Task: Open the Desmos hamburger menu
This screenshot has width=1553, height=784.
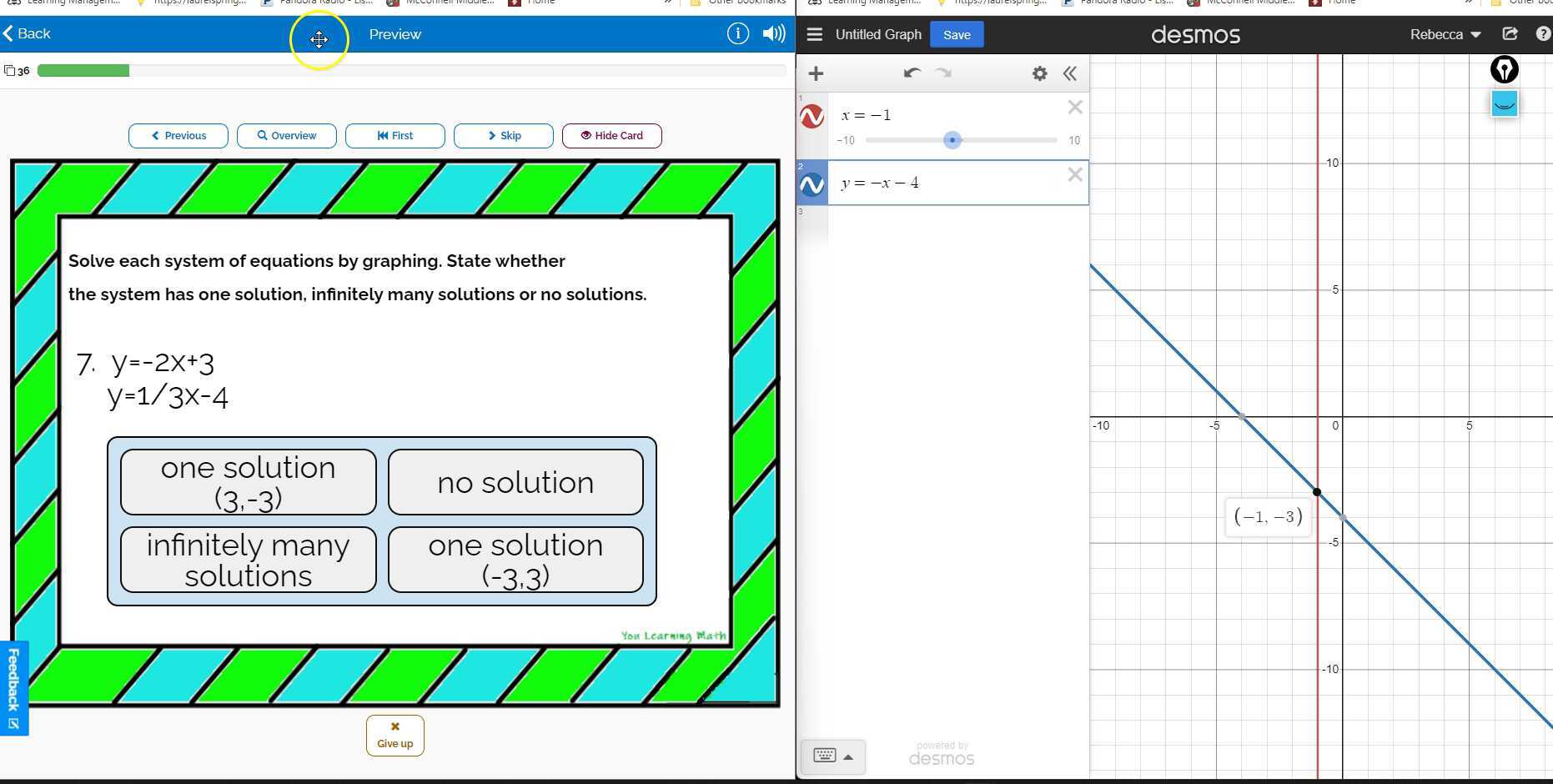Action: (814, 34)
